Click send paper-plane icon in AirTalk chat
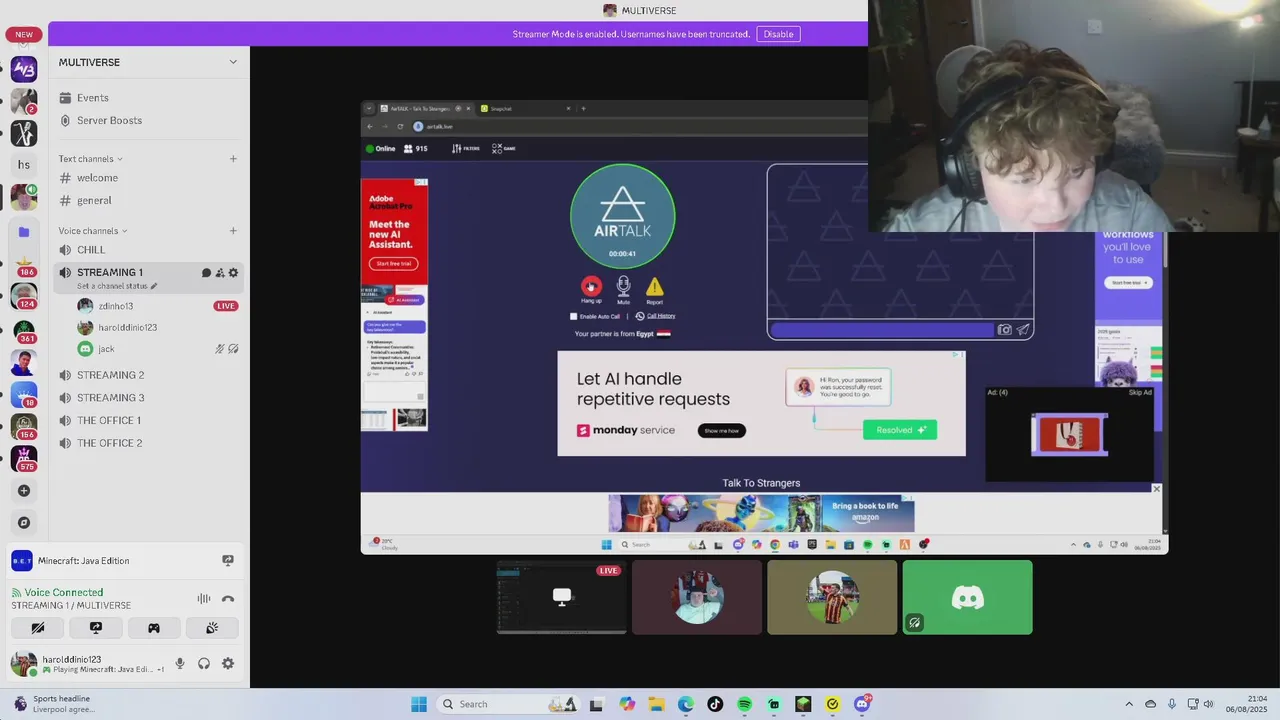 click(1023, 329)
